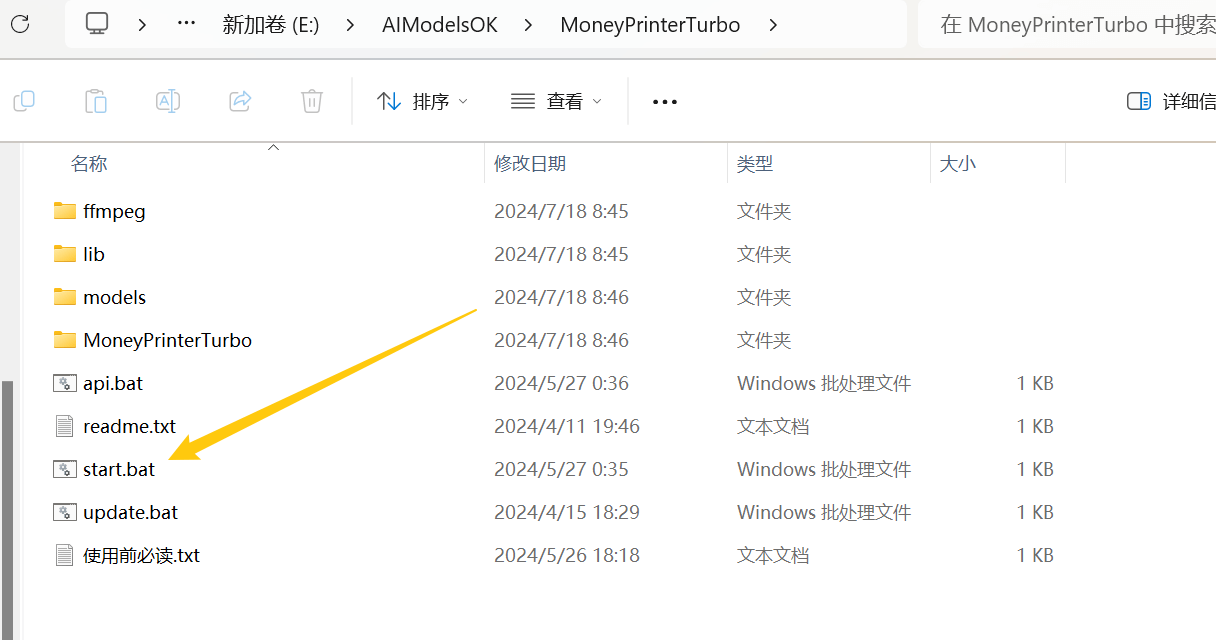Click date 2024/5/26 18:18 of 使用前必读.txt

(567, 556)
